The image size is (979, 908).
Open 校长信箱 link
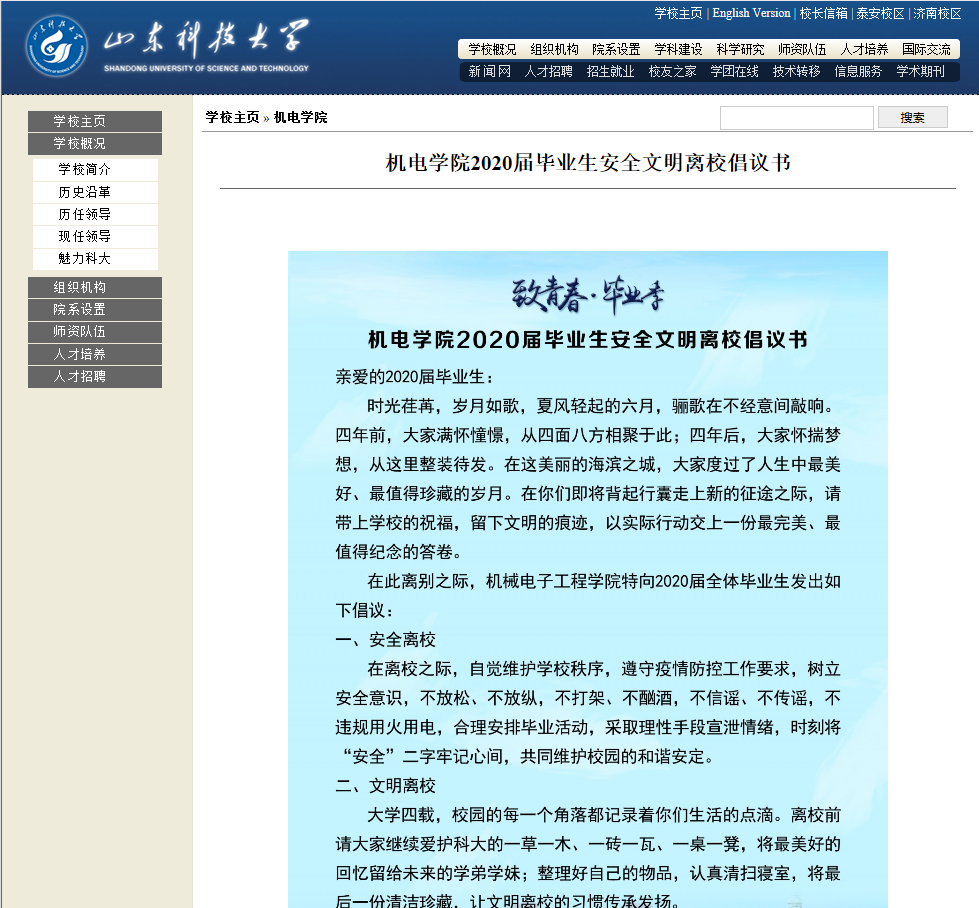pos(824,13)
